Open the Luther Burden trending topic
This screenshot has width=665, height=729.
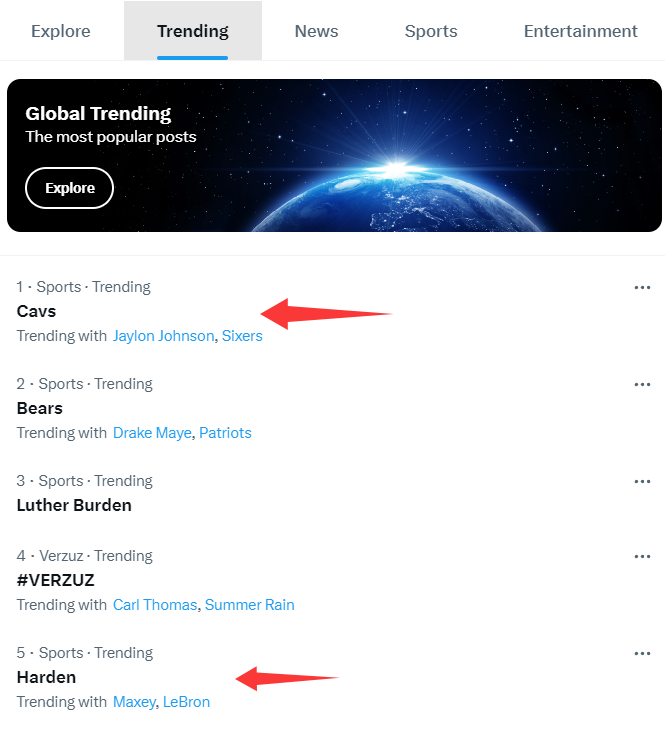point(74,505)
